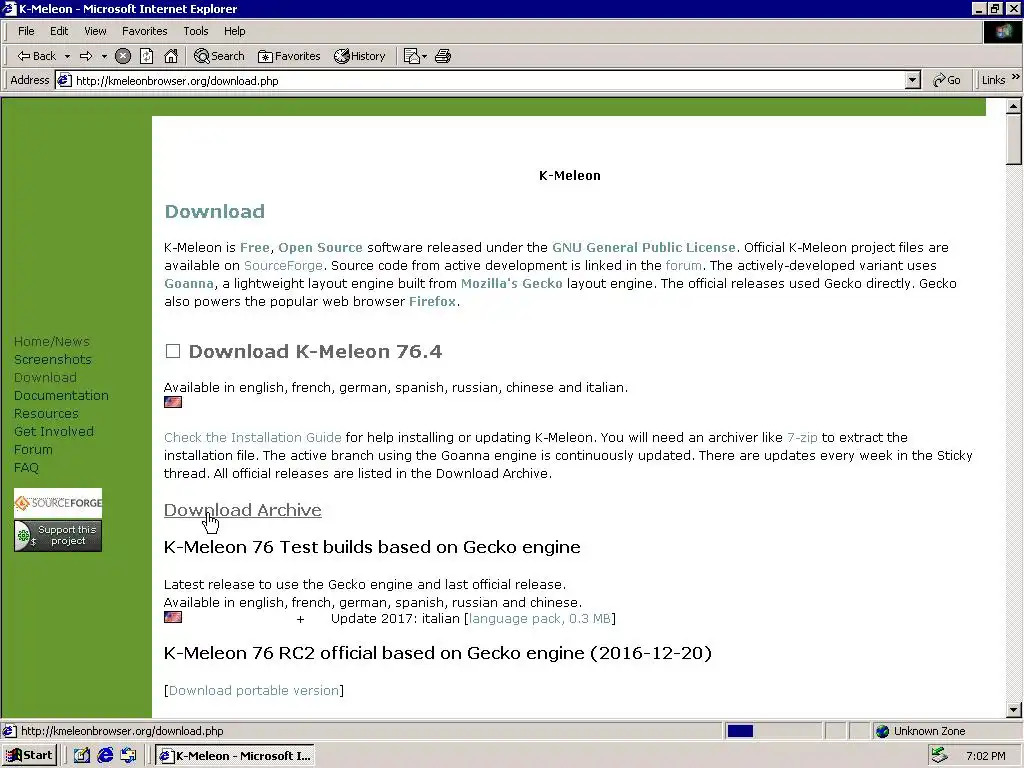This screenshot has height=768, width=1024.
Task: Open the Get Involved sidebar link
Action: (54, 431)
